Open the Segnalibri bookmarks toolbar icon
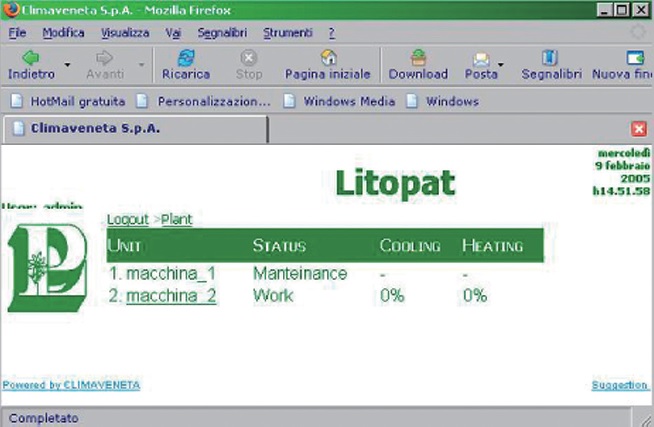 coord(549,58)
